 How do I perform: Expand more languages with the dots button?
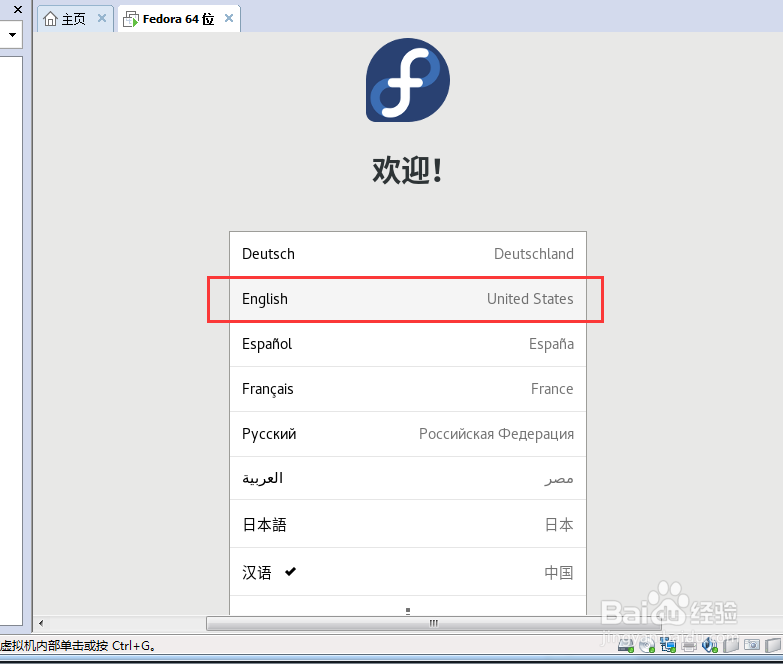[x=407, y=611]
